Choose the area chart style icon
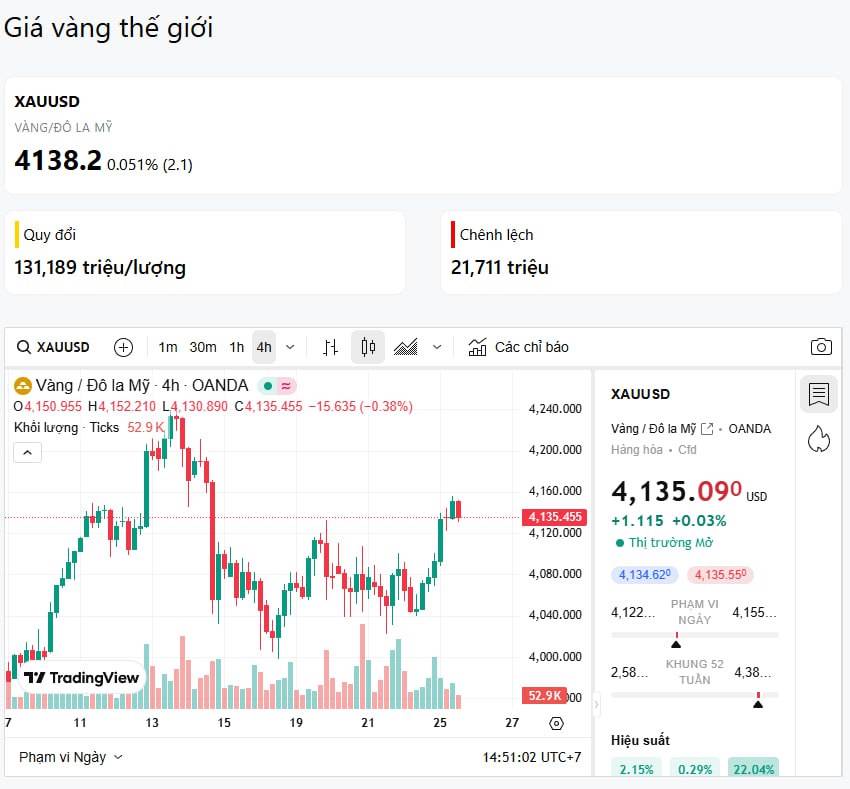This screenshot has width=850, height=789. pos(406,347)
